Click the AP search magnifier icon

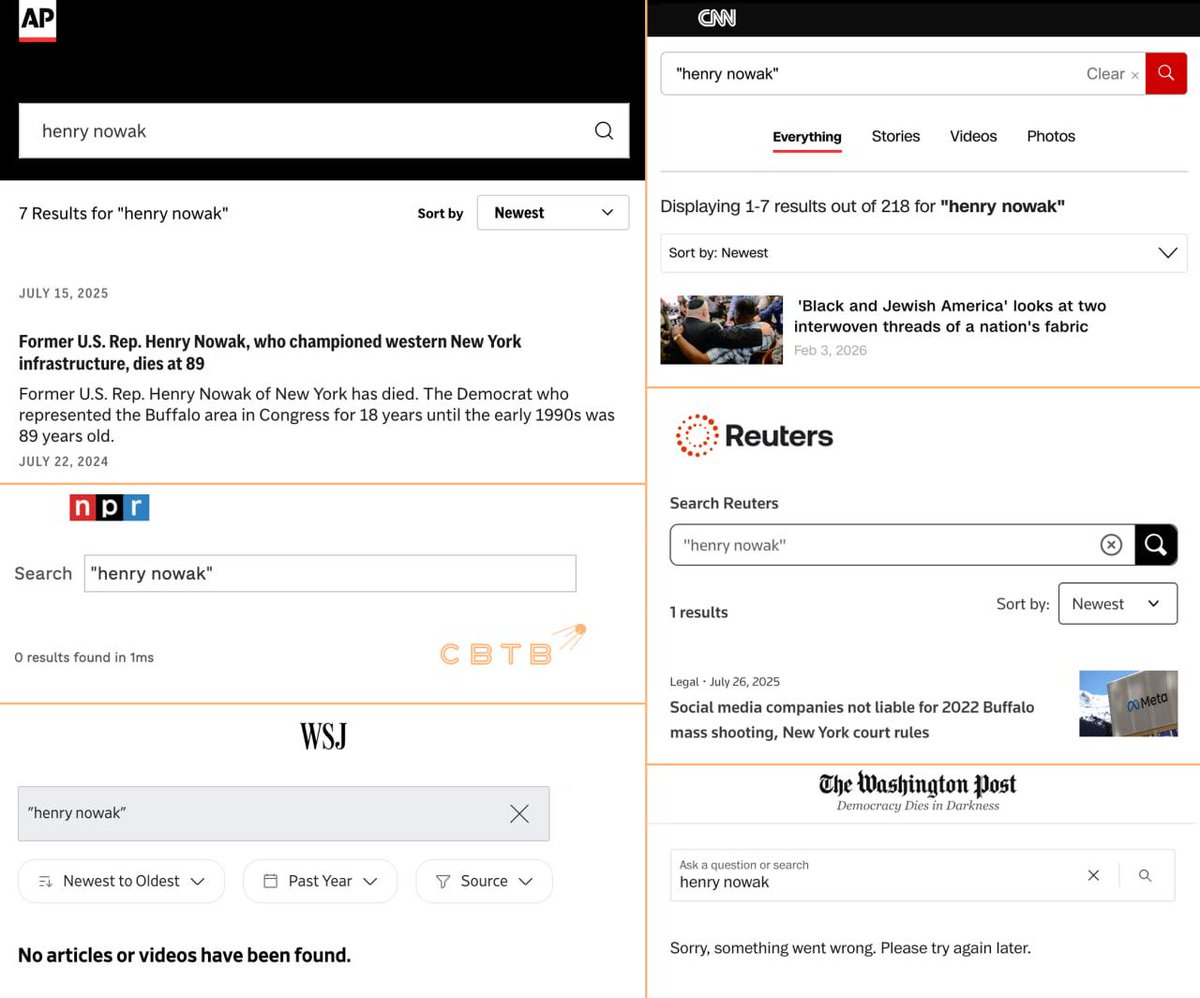(x=604, y=131)
